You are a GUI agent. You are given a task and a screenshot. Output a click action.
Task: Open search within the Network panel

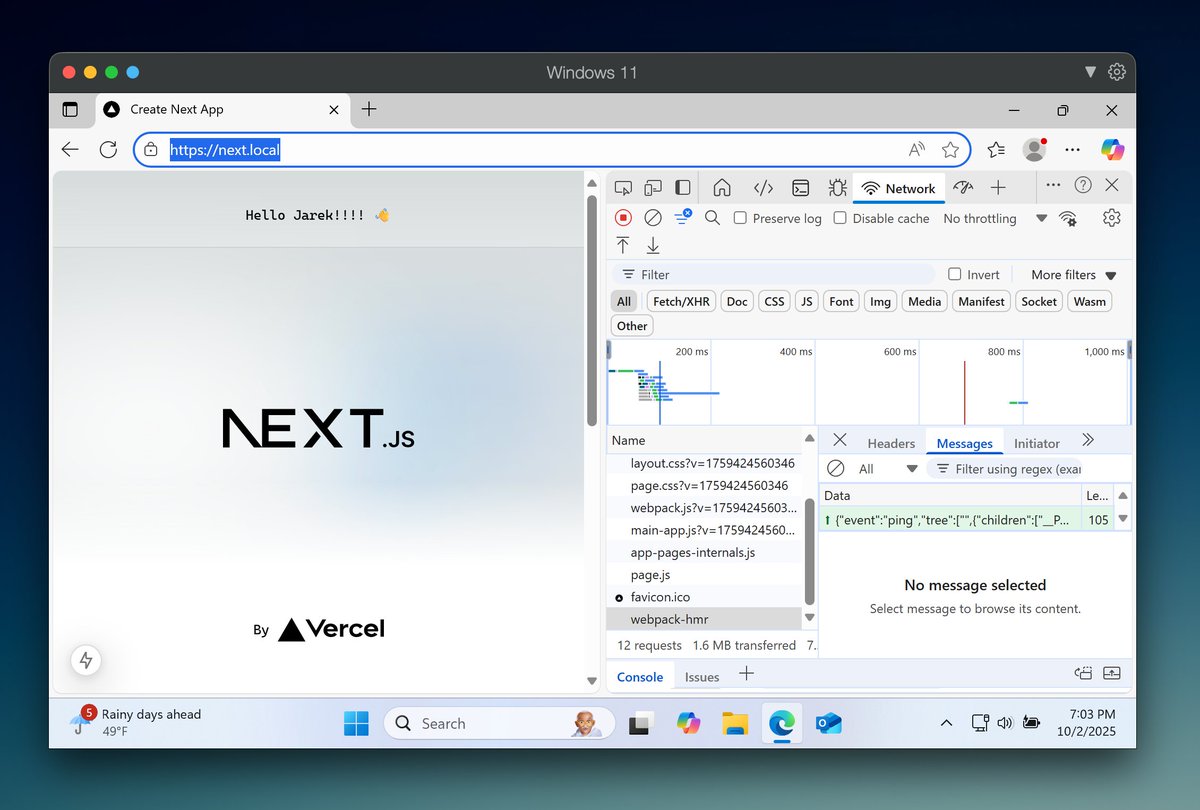pyautogui.click(x=712, y=217)
